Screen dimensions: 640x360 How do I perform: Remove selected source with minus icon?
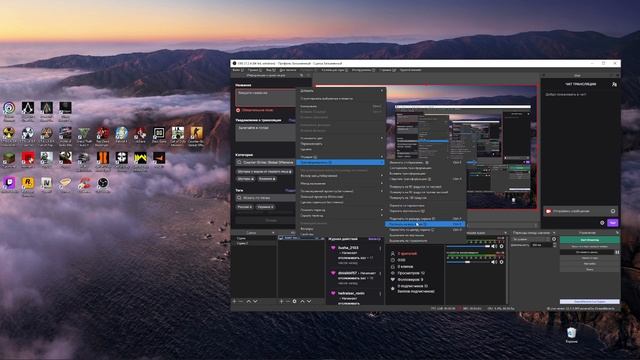[x=288, y=301]
